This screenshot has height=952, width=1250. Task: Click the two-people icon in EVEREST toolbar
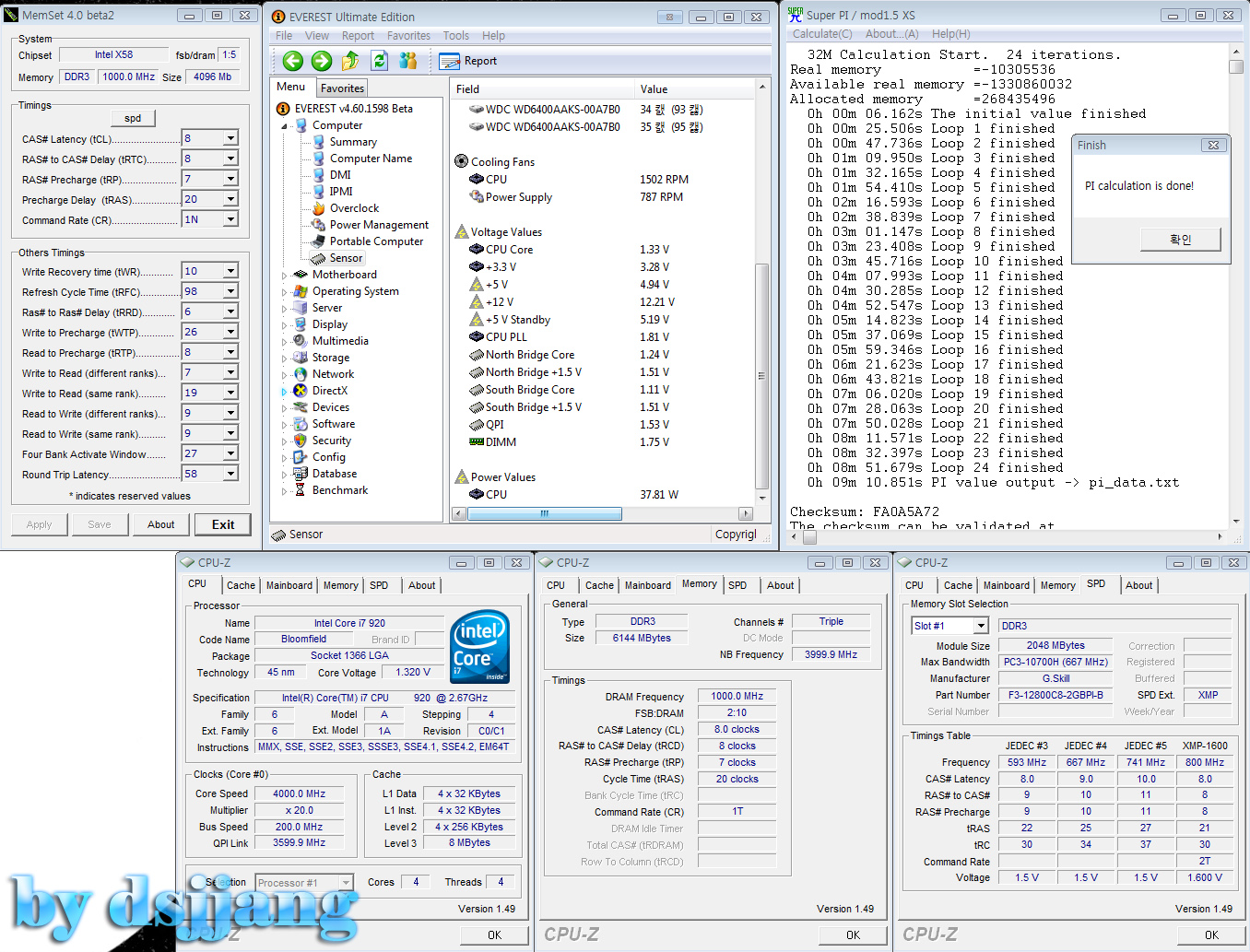pyautogui.click(x=407, y=61)
